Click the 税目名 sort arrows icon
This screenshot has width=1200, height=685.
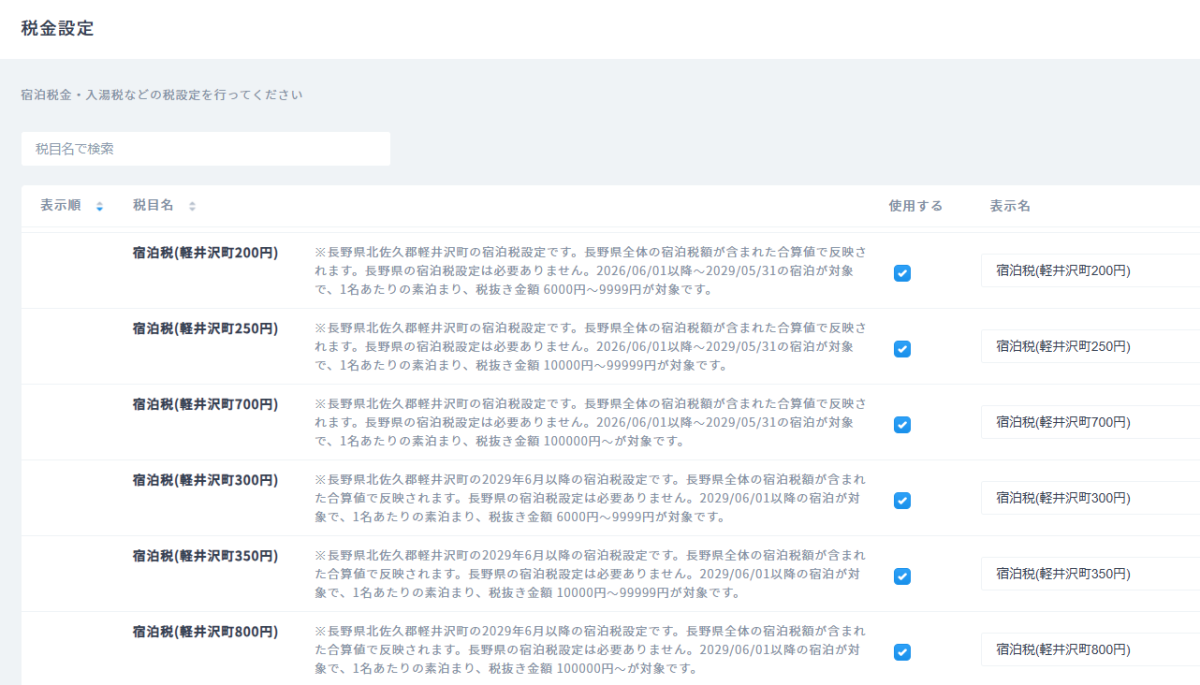[192, 206]
